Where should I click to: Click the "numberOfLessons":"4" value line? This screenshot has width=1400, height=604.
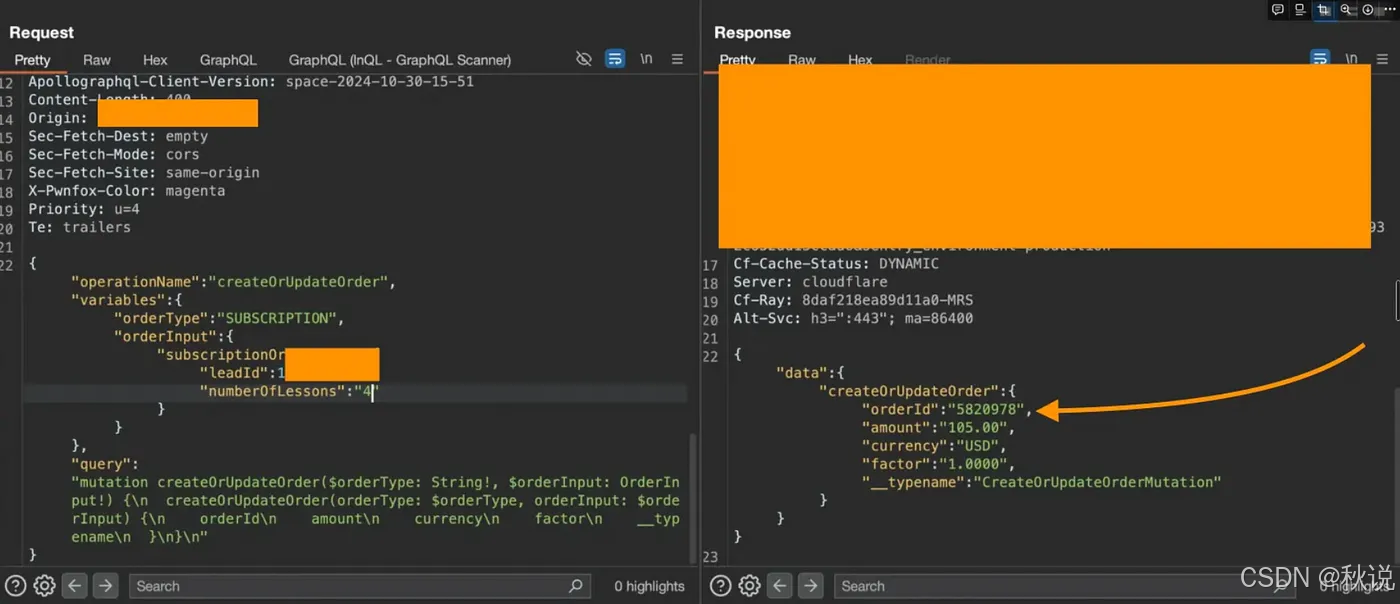point(288,392)
